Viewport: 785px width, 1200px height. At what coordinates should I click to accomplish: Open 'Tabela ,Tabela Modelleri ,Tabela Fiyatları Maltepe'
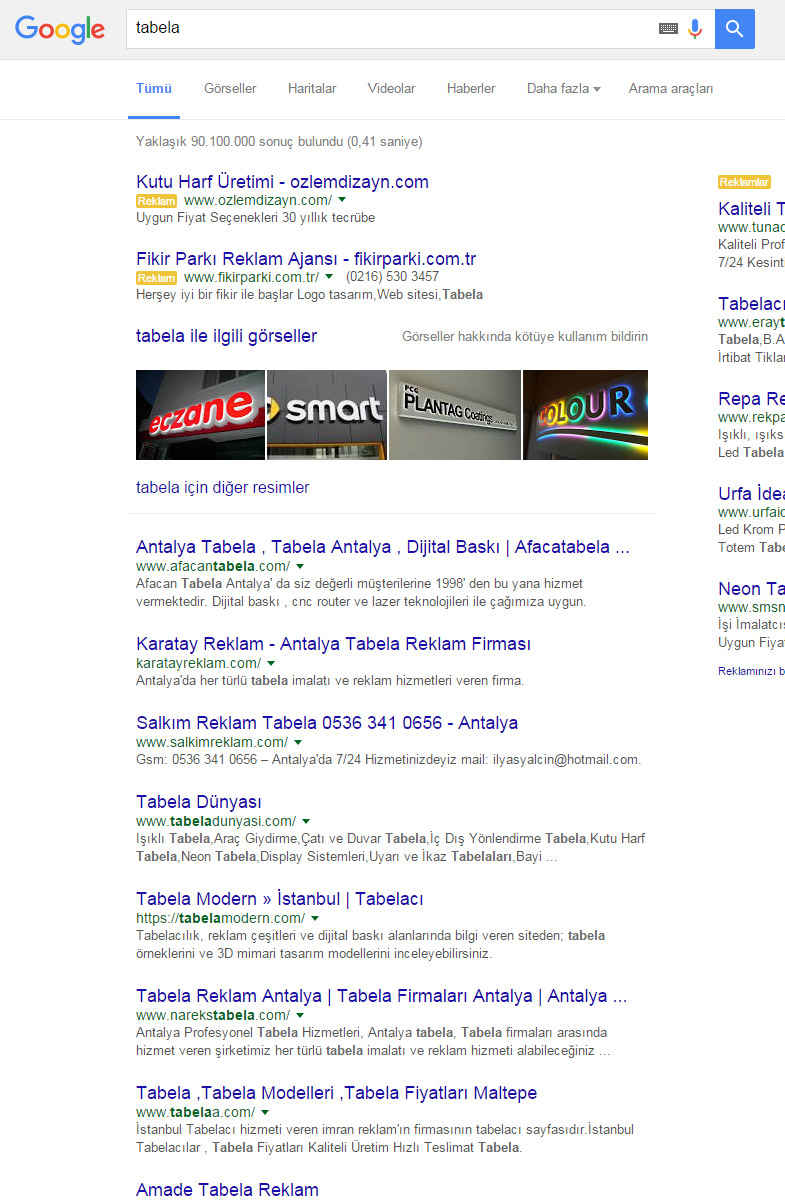click(336, 1093)
